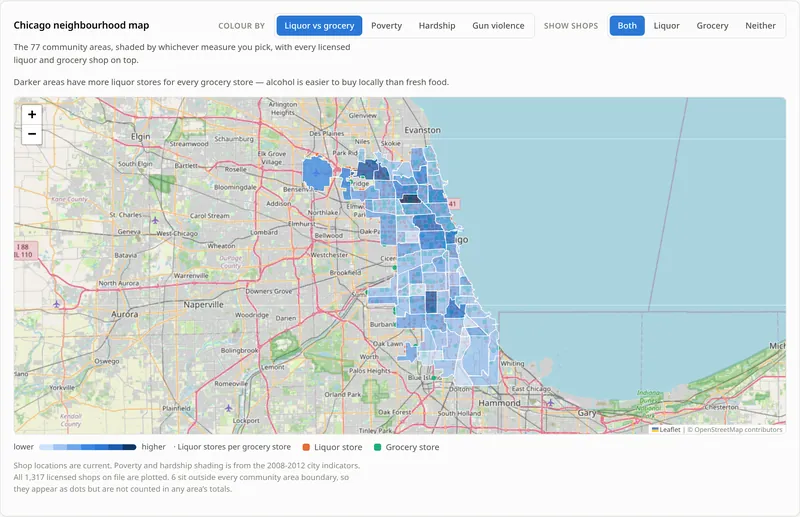This screenshot has width=800, height=517.
Task: Click the Bolingbrook map label
Action: tap(239, 351)
